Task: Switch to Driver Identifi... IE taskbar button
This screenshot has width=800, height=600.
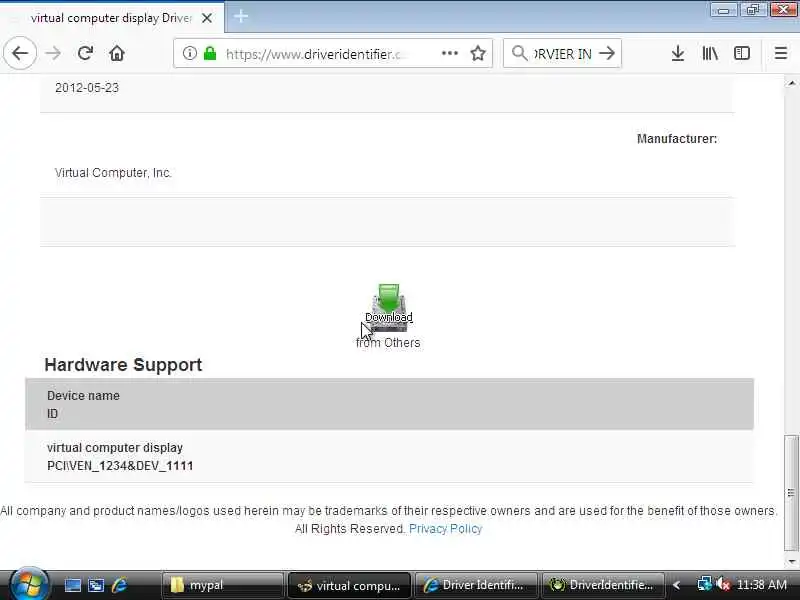Action: 476,585
